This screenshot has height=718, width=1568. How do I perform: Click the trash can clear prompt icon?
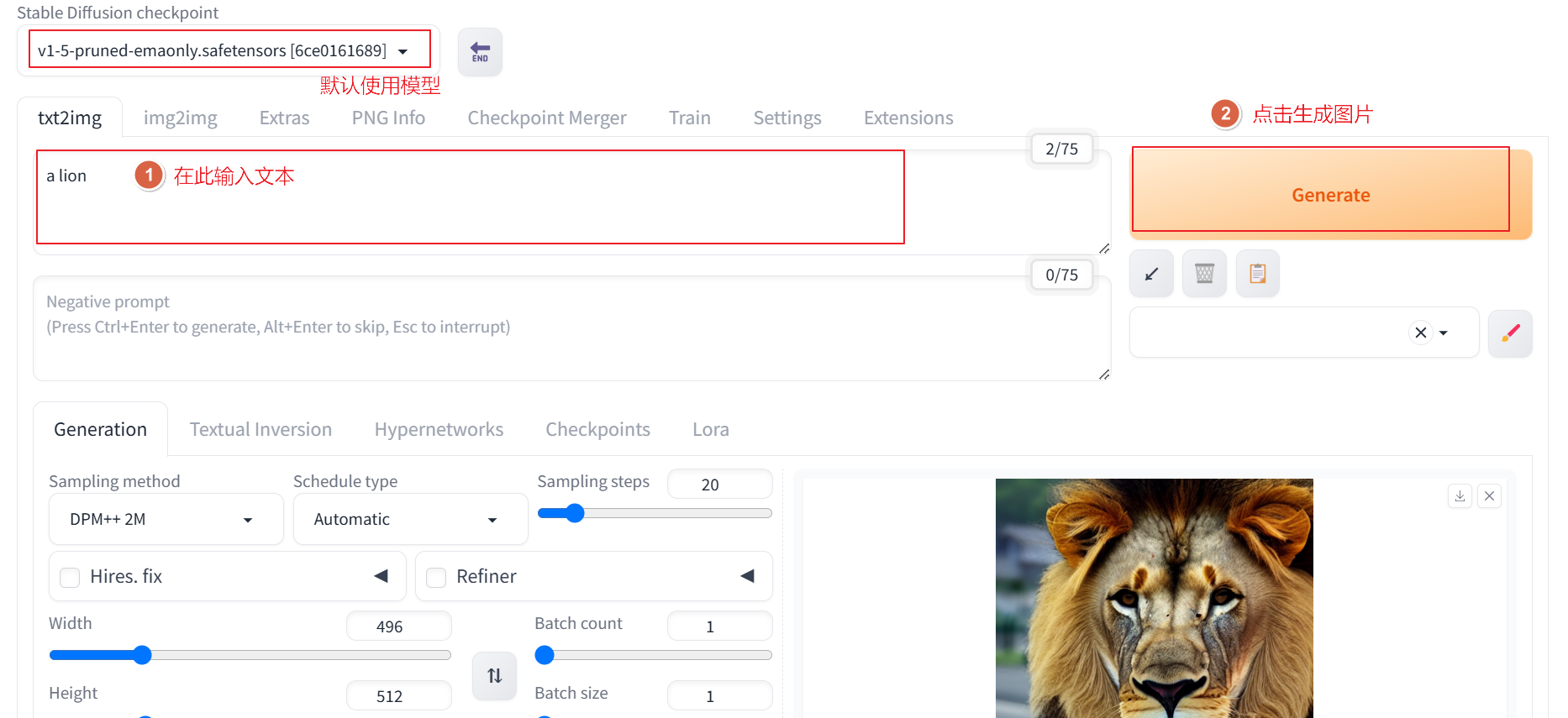click(x=1204, y=274)
